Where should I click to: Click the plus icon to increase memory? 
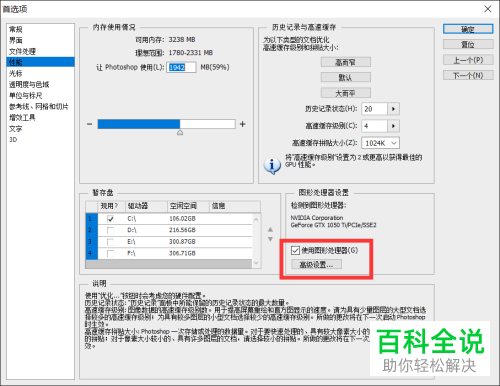click(x=243, y=124)
